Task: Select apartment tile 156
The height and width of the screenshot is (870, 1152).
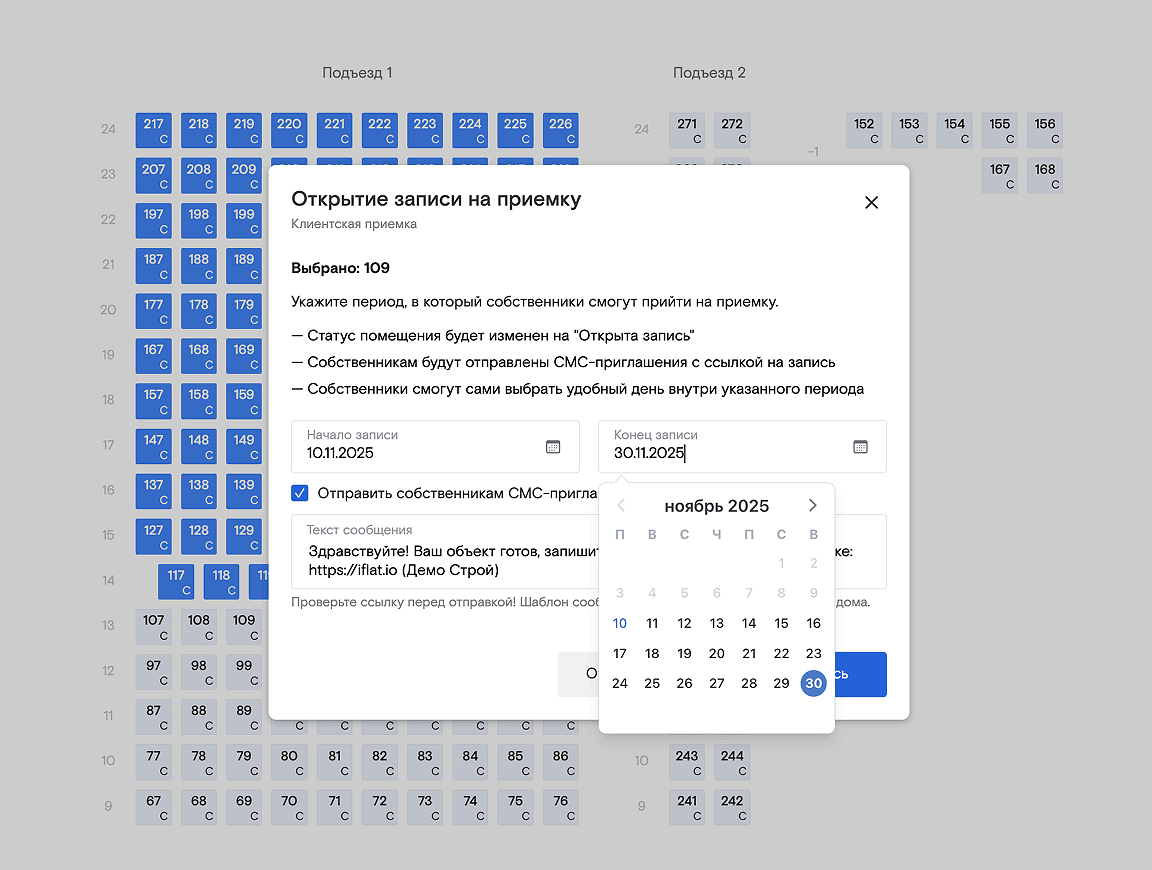Action: [x=1044, y=130]
